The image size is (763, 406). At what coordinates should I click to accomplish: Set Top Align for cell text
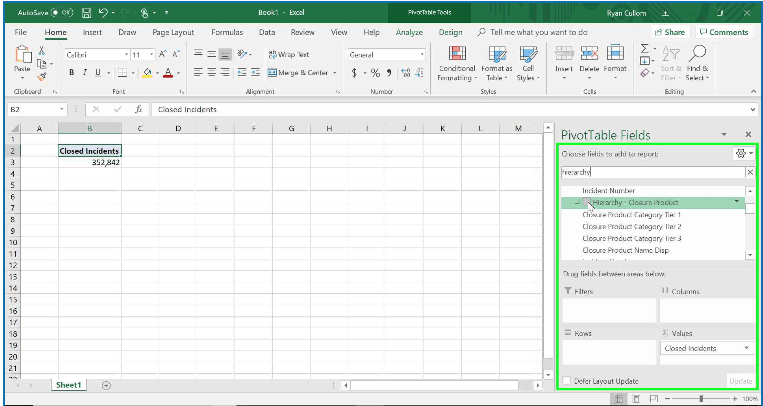(198, 54)
